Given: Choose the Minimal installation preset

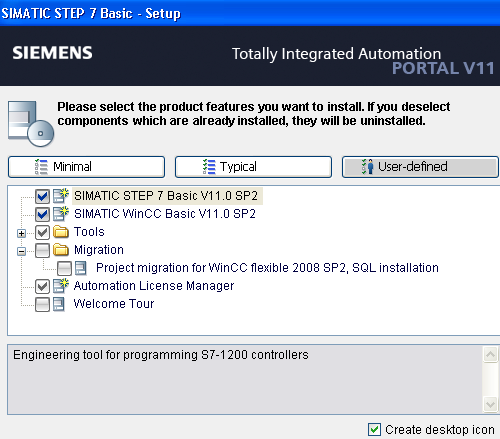Looking at the screenshot, I should [86, 167].
